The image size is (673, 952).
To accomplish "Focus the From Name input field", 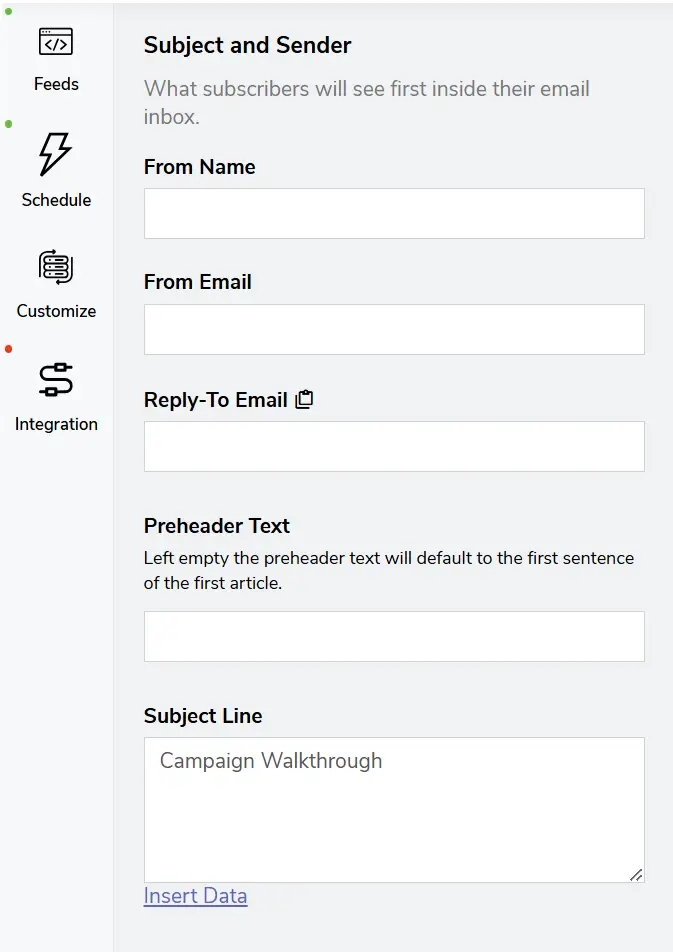I will pos(394,213).
